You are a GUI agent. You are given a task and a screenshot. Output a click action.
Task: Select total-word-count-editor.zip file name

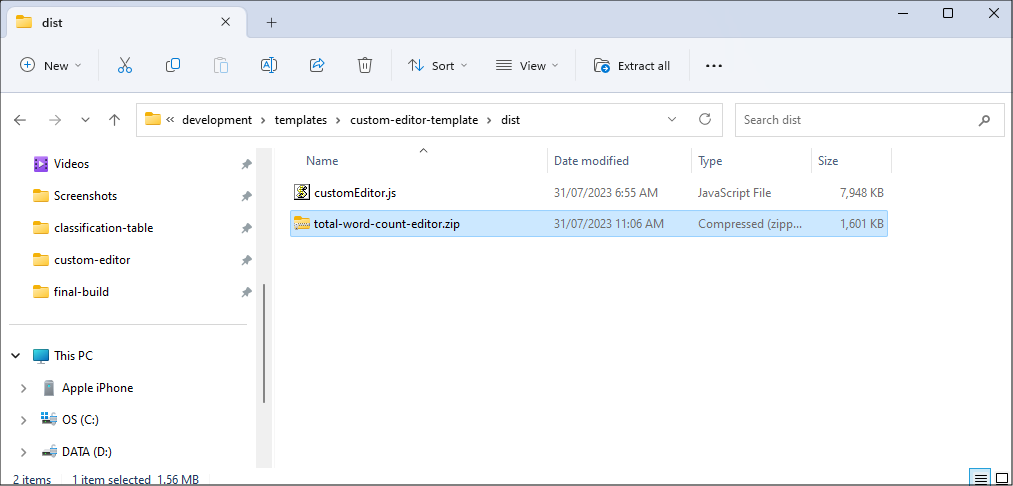[x=387, y=224]
